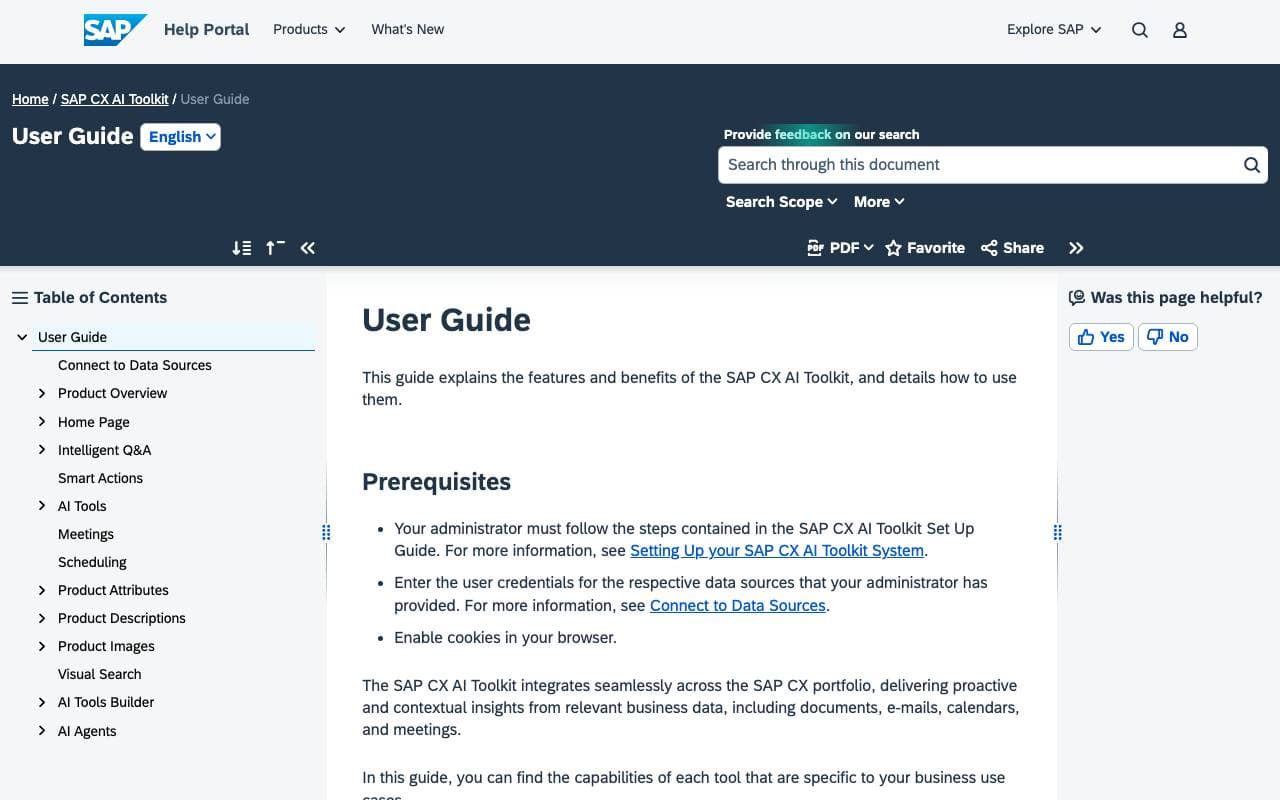
Task: Select AI Tools in contents
Action: coord(82,506)
